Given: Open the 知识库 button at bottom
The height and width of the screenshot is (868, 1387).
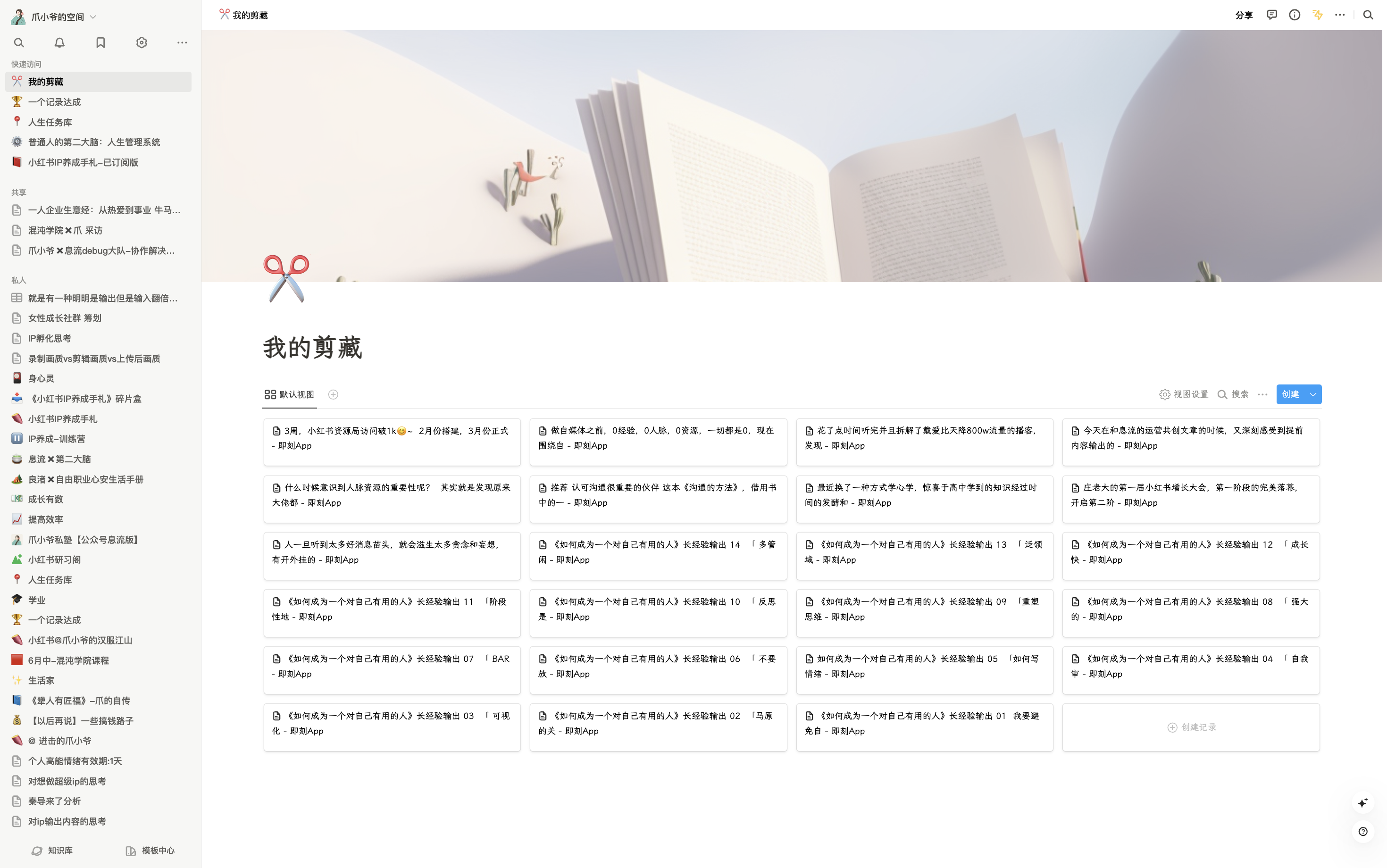Looking at the screenshot, I should click(52, 850).
